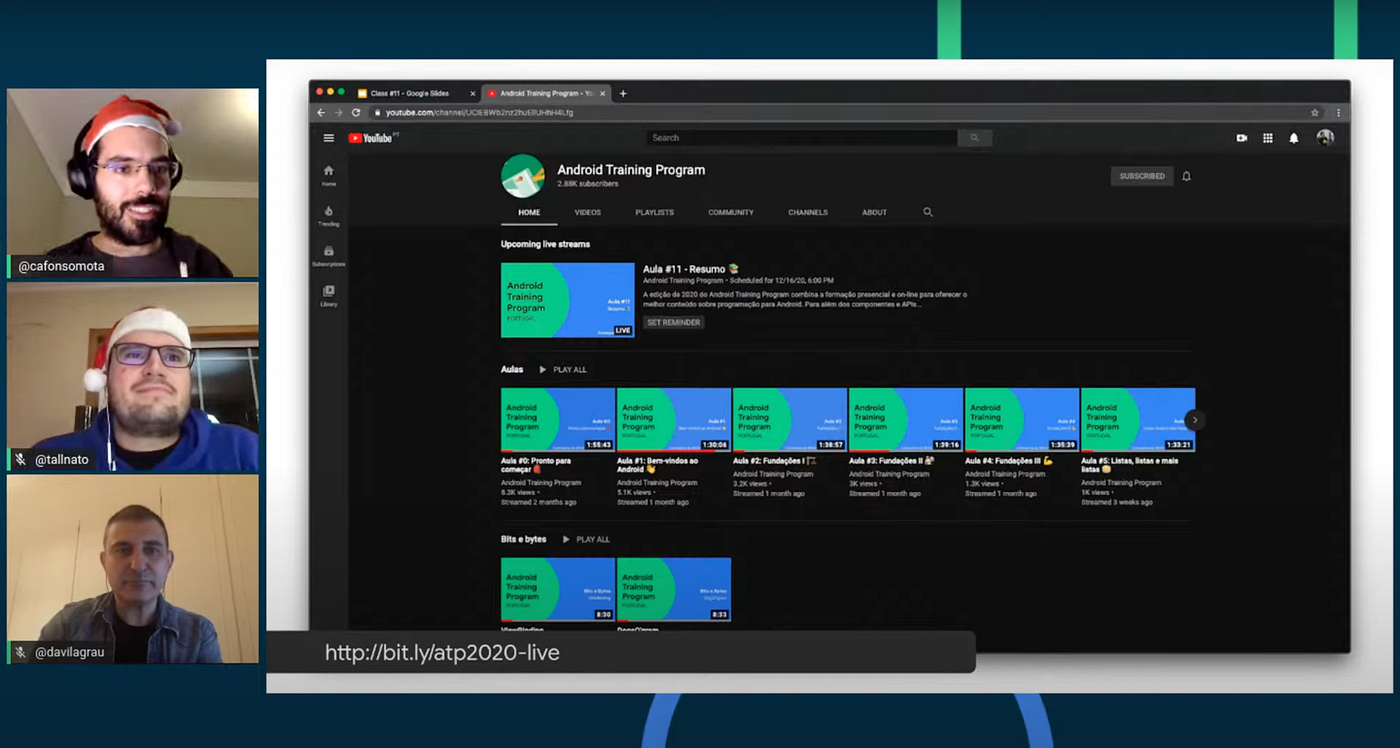Click the bell icon next to SUBSCRIBED
The width and height of the screenshot is (1400, 748).
point(1187,176)
